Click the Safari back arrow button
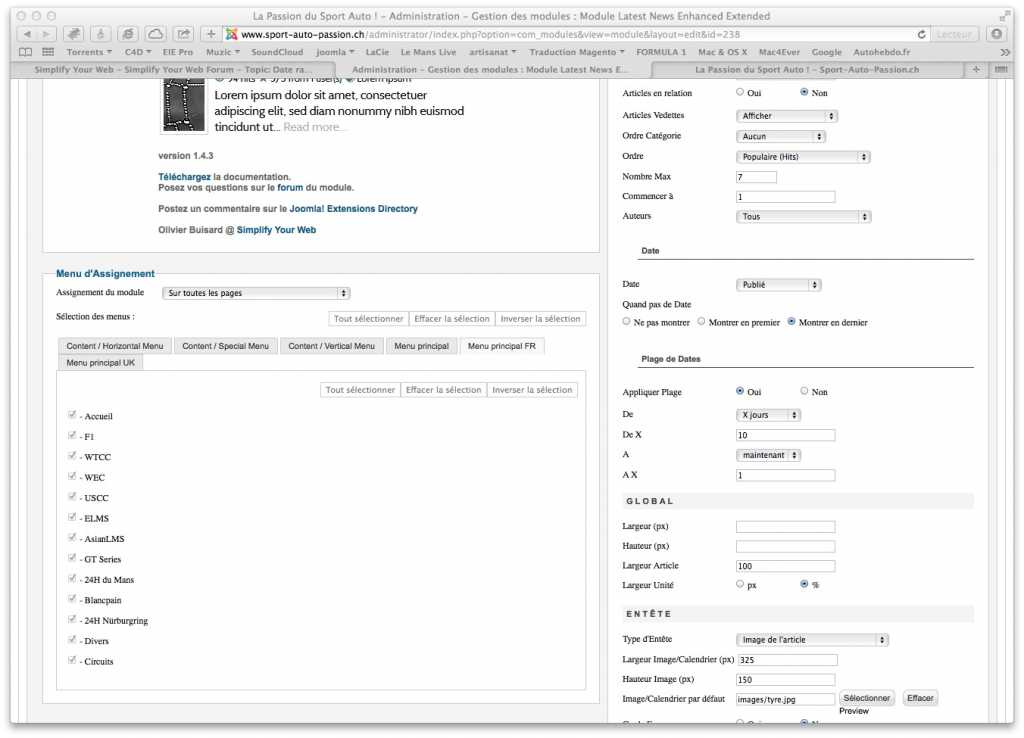This screenshot has width=1024, height=738. coord(26,34)
